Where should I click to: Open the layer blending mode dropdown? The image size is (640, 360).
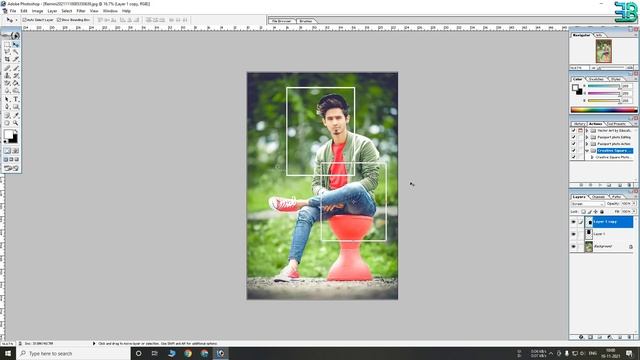click(587, 204)
